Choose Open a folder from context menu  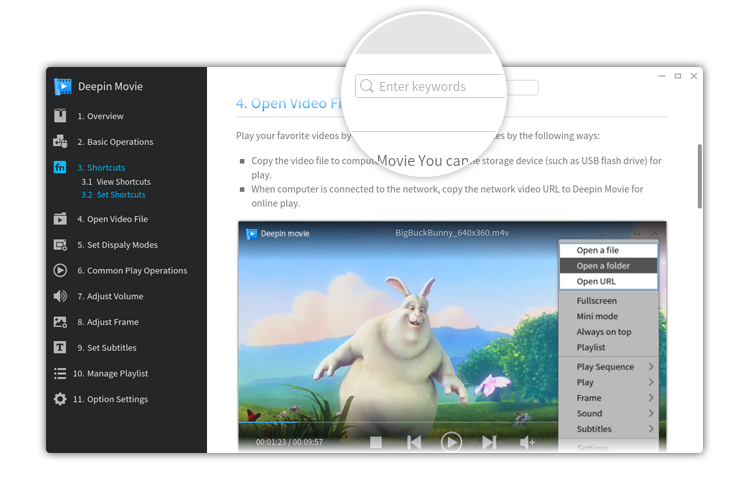pyautogui.click(x=609, y=266)
